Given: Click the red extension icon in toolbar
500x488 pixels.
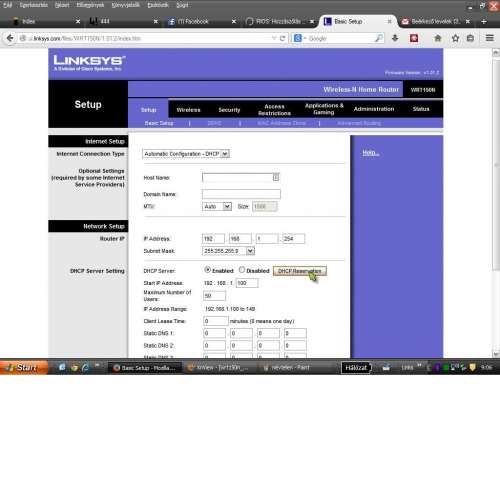Looking at the screenshot, I should 414,38.
